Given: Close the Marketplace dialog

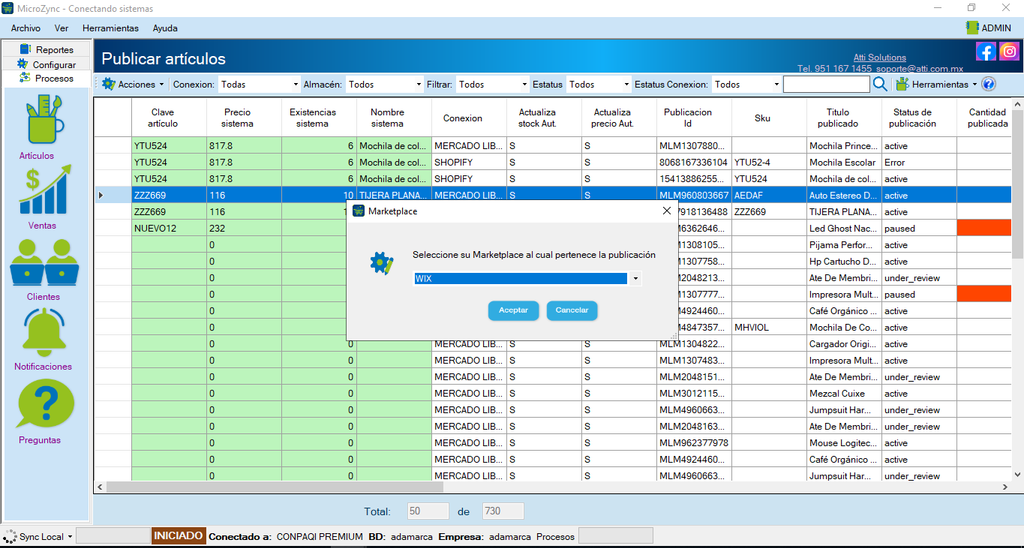Looking at the screenshot, I should tap(666, 211).
